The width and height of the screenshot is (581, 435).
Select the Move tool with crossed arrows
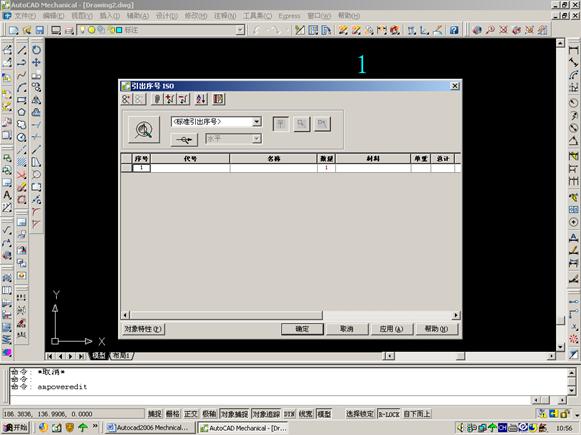pos(36,62)
